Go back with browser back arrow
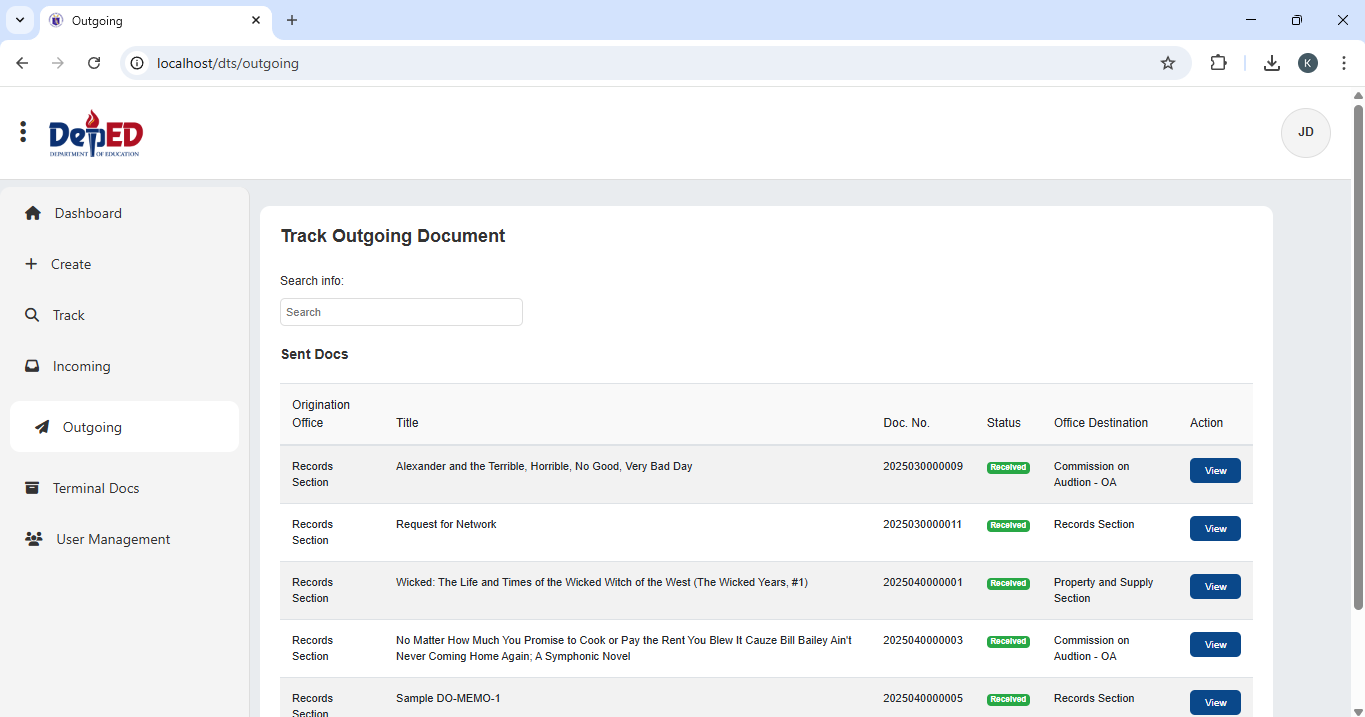This screenshot has height=717, width=1365. pyautogui.click(x=22, y=63)
